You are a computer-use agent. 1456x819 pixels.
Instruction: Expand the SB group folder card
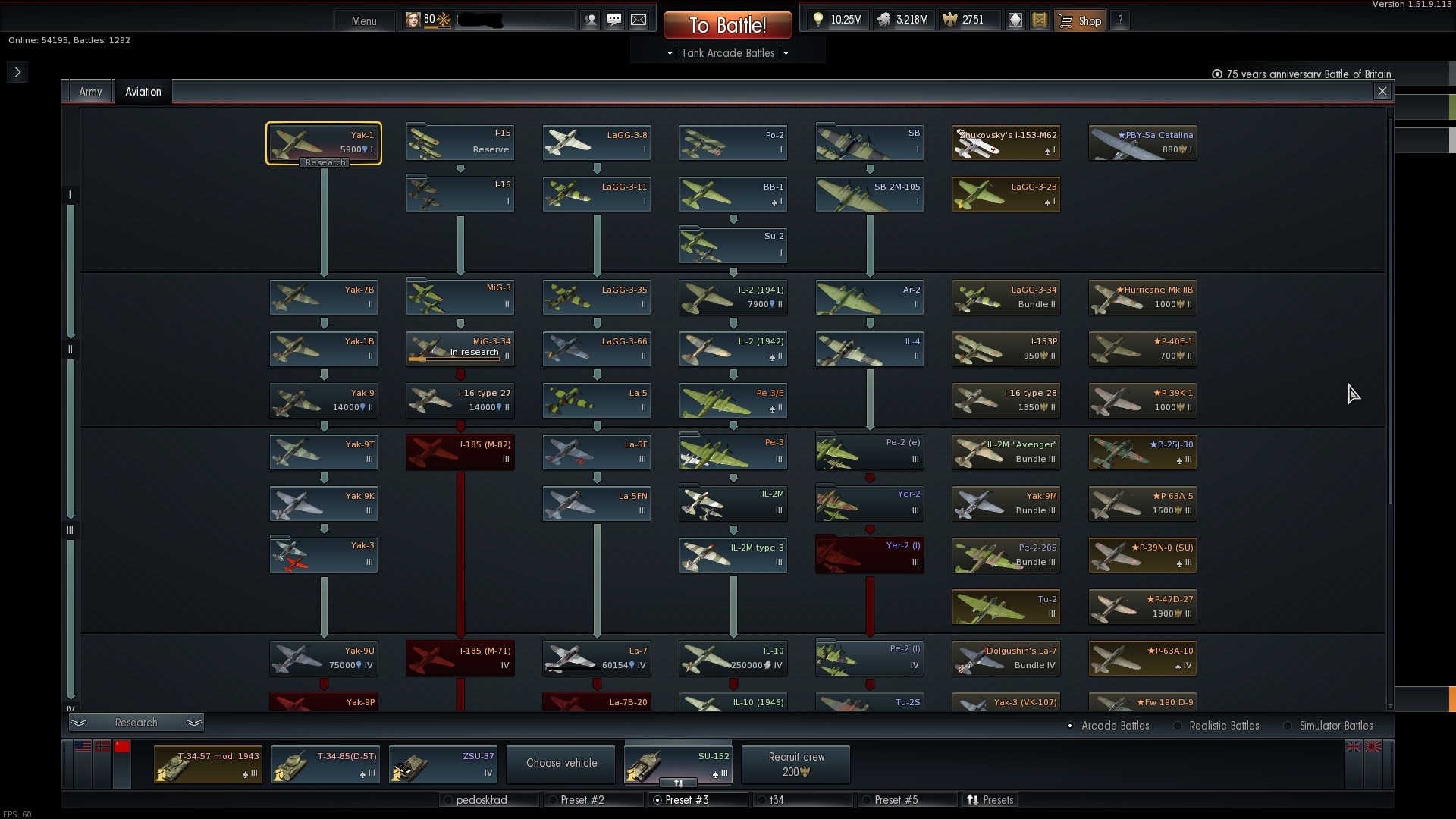tap(870, 142)
